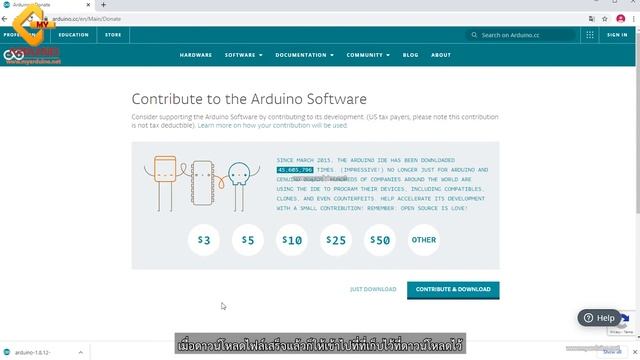Image resolution: width=640 pixels, height=360 pixels.
Task: Open the Chrome three-dot menu
Action: [633, 19]
